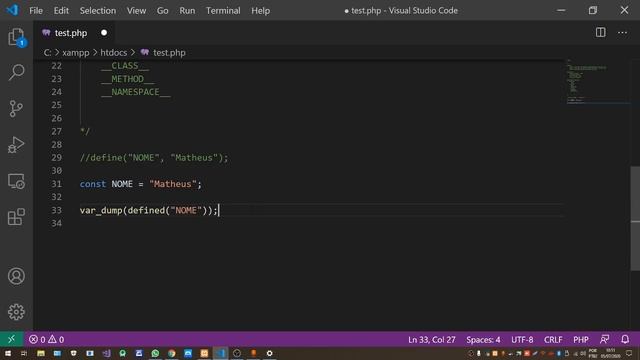
Task: Switch to VS Code taskbar icon
Action: click(x=220, y=353)
